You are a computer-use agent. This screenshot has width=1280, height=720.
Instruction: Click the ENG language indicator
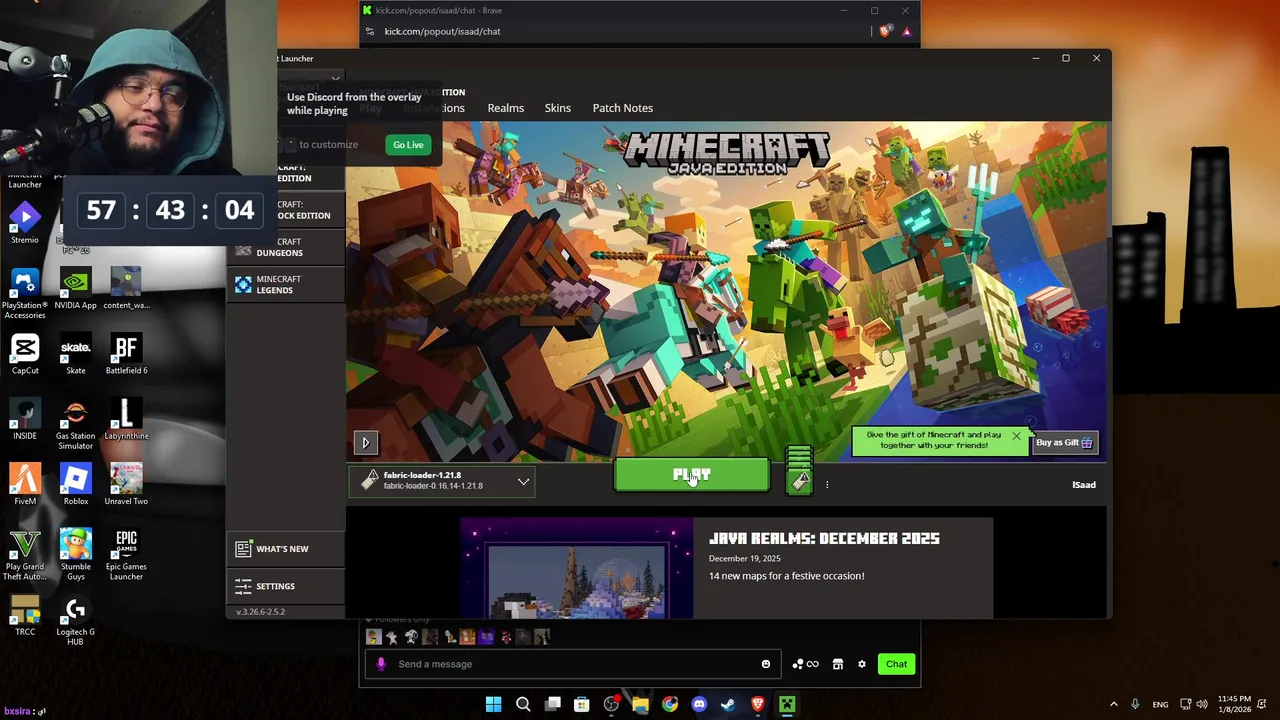pos(1160,705)
